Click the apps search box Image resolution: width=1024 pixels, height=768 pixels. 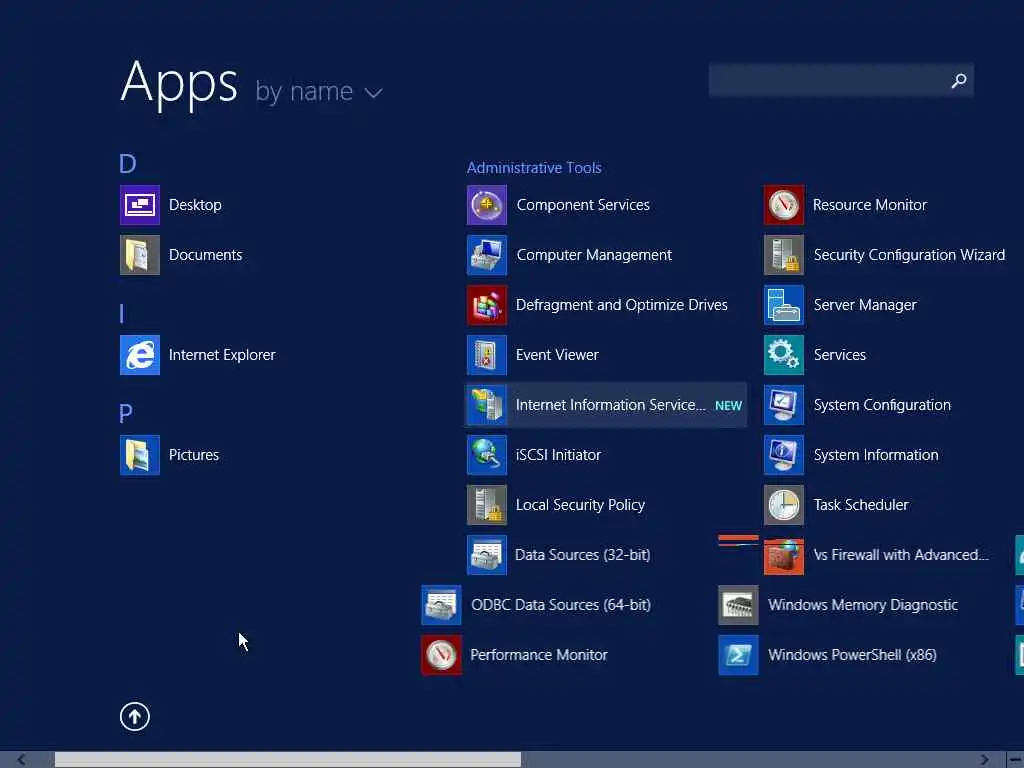(x=841, y=80)
